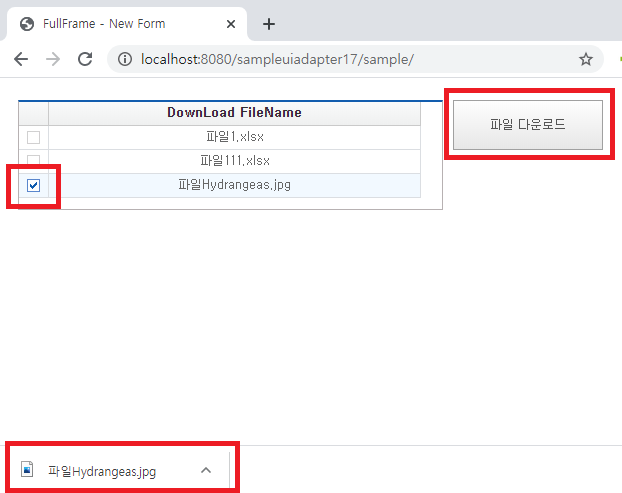The image size is (622, 493).
Task: Click the browser back arrow
Action: click(21, 59)
